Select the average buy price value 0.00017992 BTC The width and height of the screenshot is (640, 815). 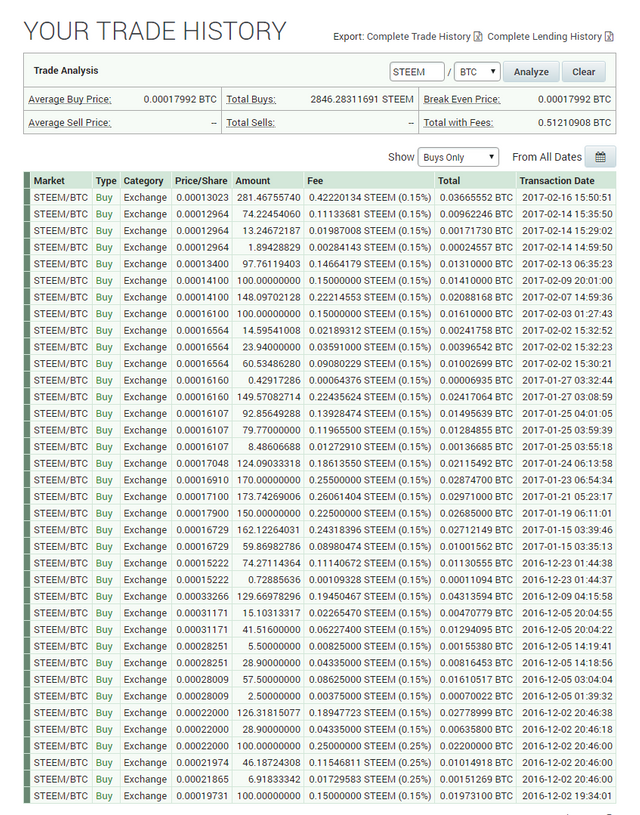tap(180, 99)
